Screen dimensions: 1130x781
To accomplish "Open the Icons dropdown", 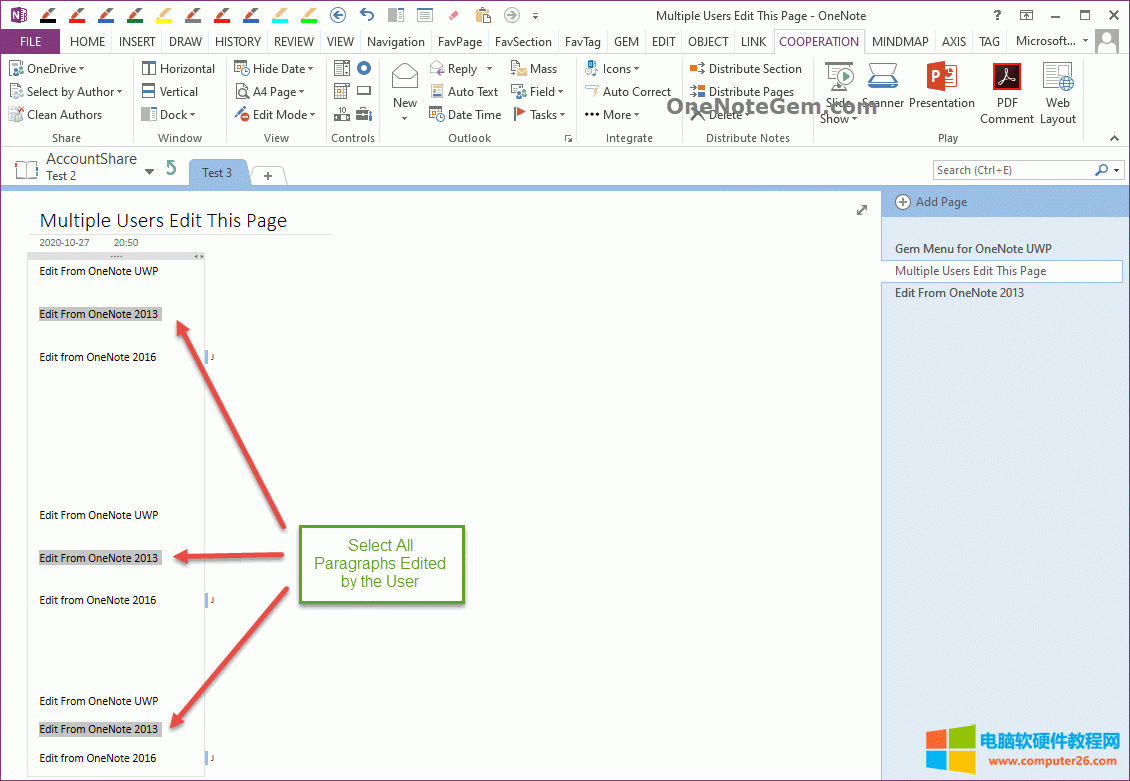I will coord(612,68).
